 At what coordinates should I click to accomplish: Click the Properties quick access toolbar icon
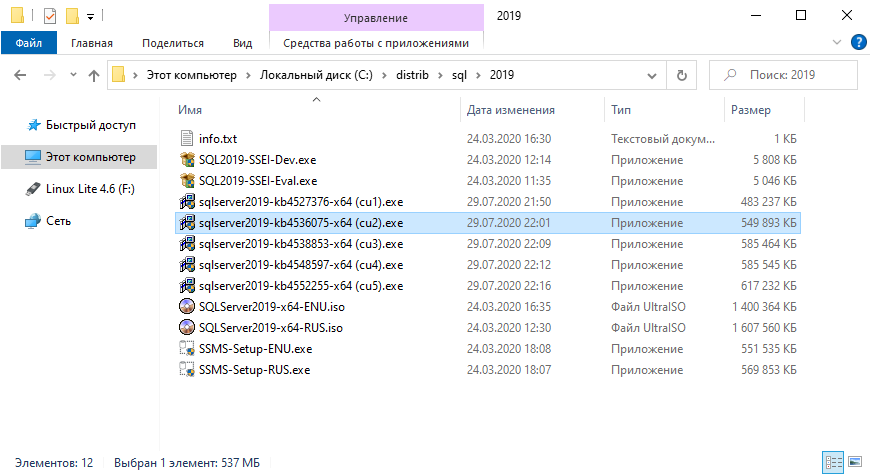[50, 16]
